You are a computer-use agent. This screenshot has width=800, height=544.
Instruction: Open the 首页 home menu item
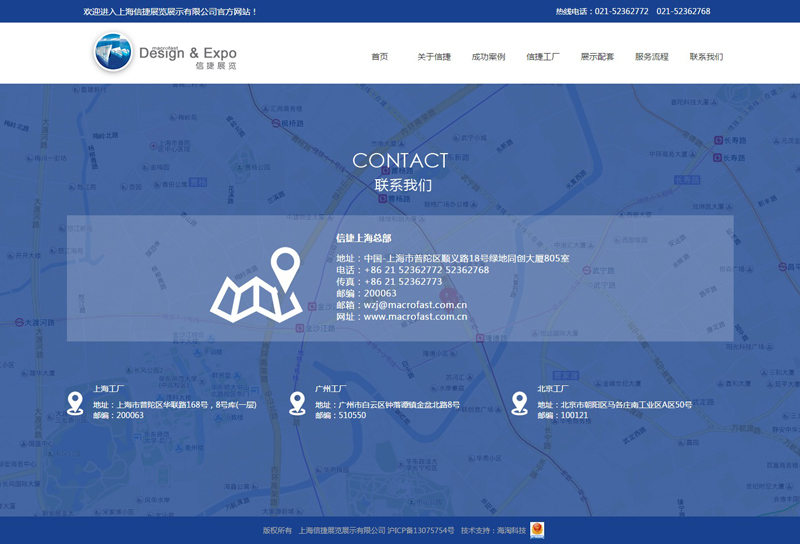coord(380,57)
